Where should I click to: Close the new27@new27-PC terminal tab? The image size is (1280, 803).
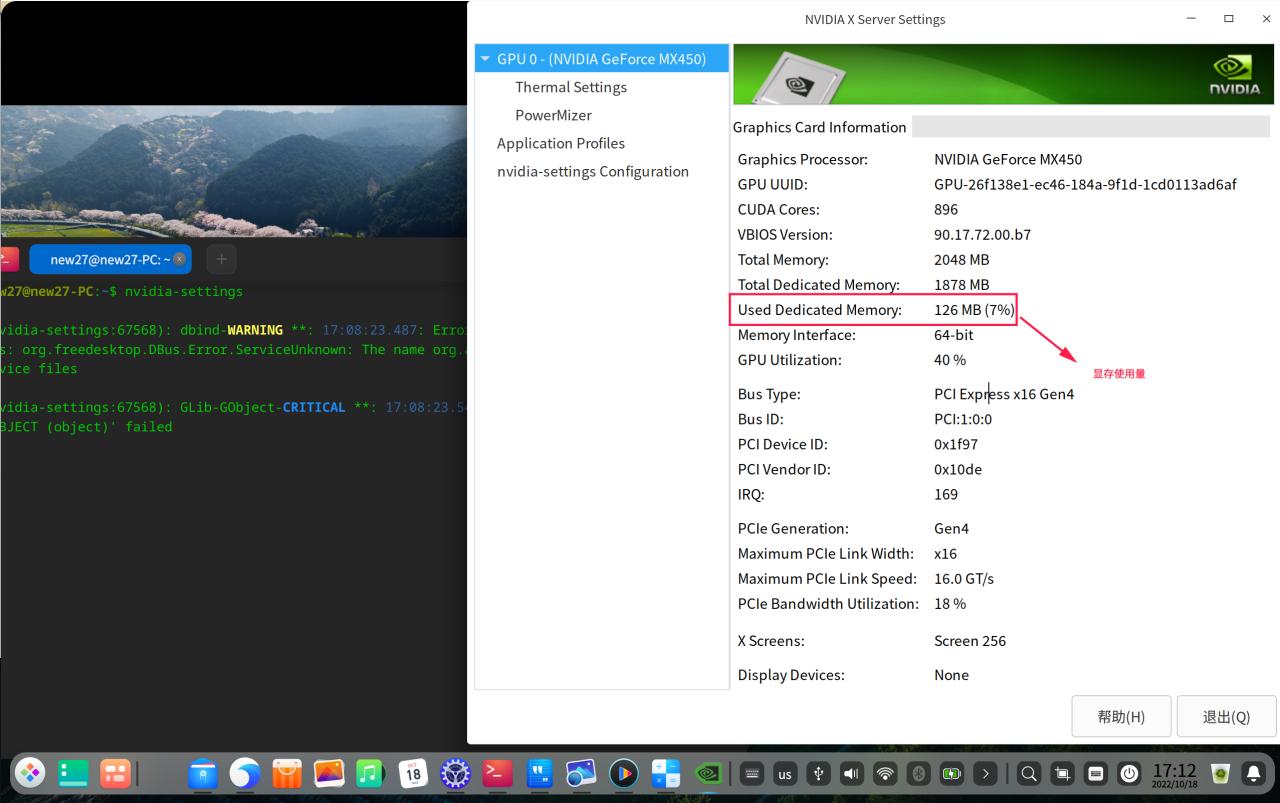tap(179, 259)
